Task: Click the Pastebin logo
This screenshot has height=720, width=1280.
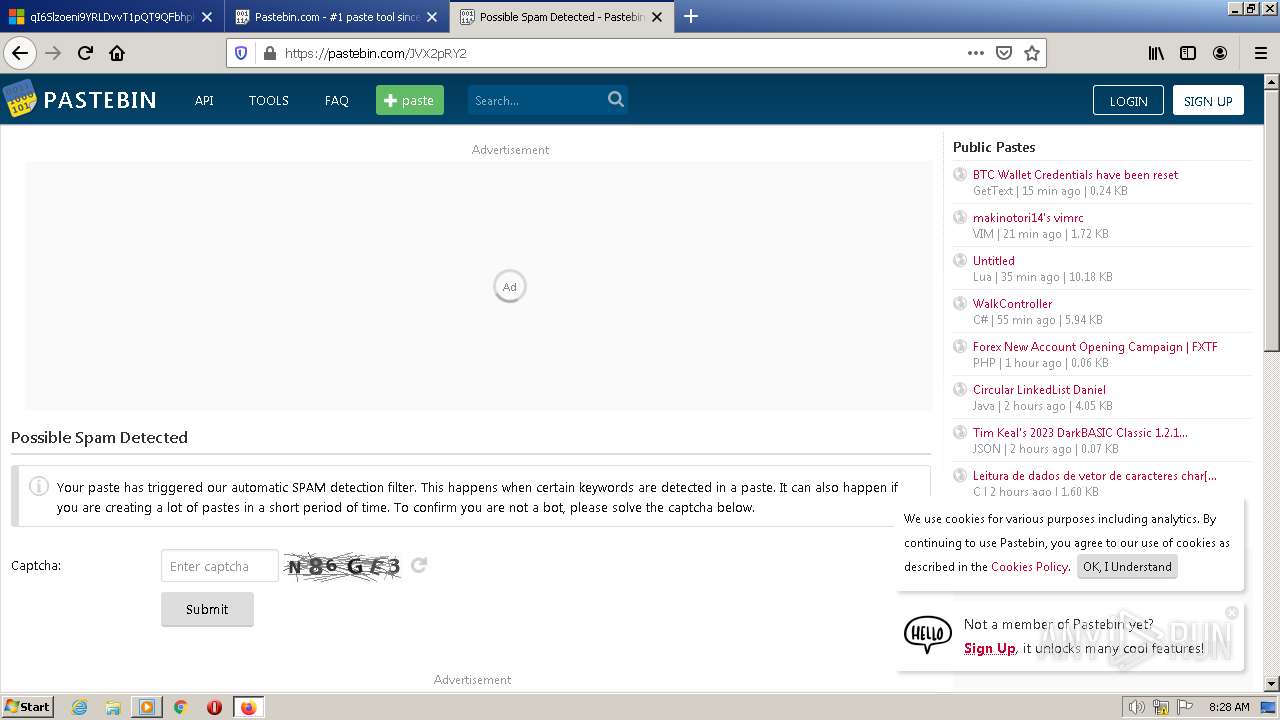Action: [80, 99]
